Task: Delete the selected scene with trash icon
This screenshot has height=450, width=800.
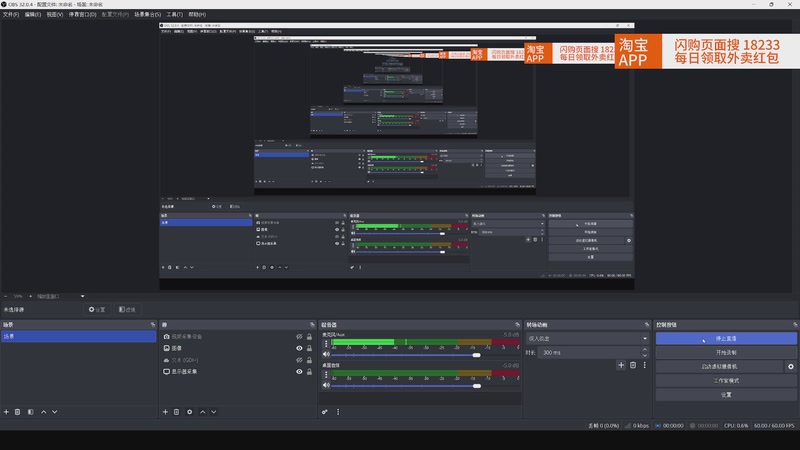Action: click(17, 412)
